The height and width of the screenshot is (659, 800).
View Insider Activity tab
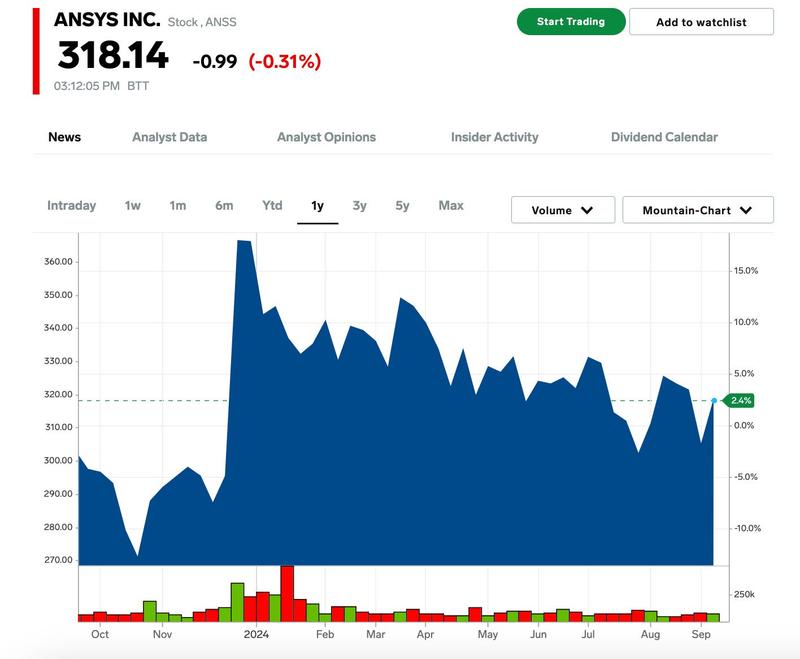[494, 137]
